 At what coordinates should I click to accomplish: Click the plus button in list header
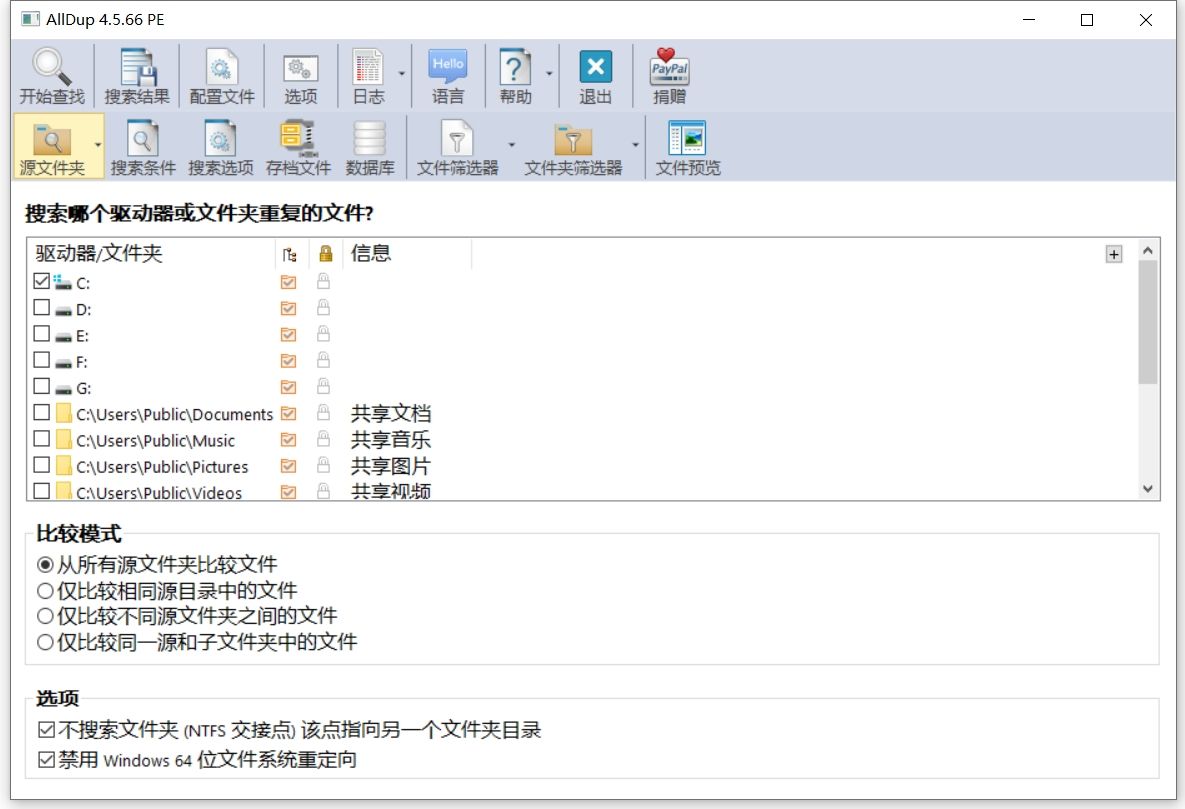1113,254
